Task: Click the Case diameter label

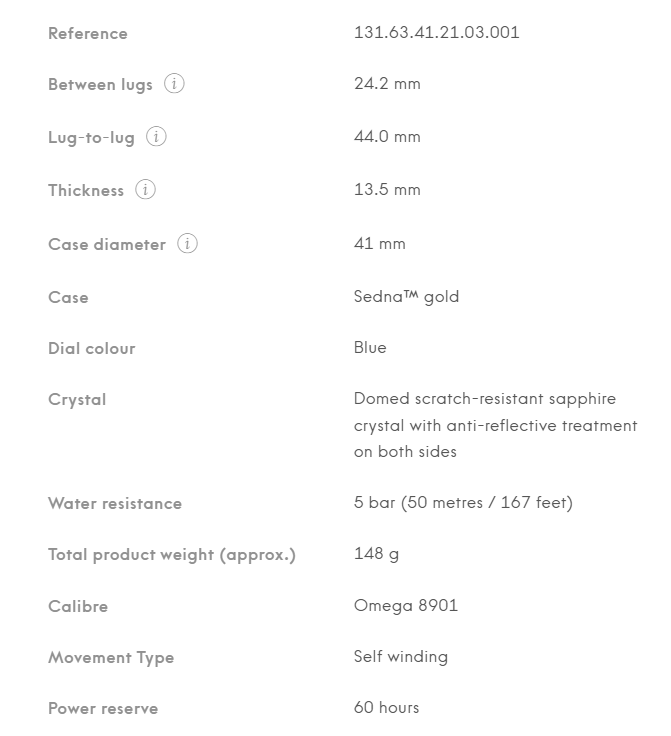Action: point(107,244)
